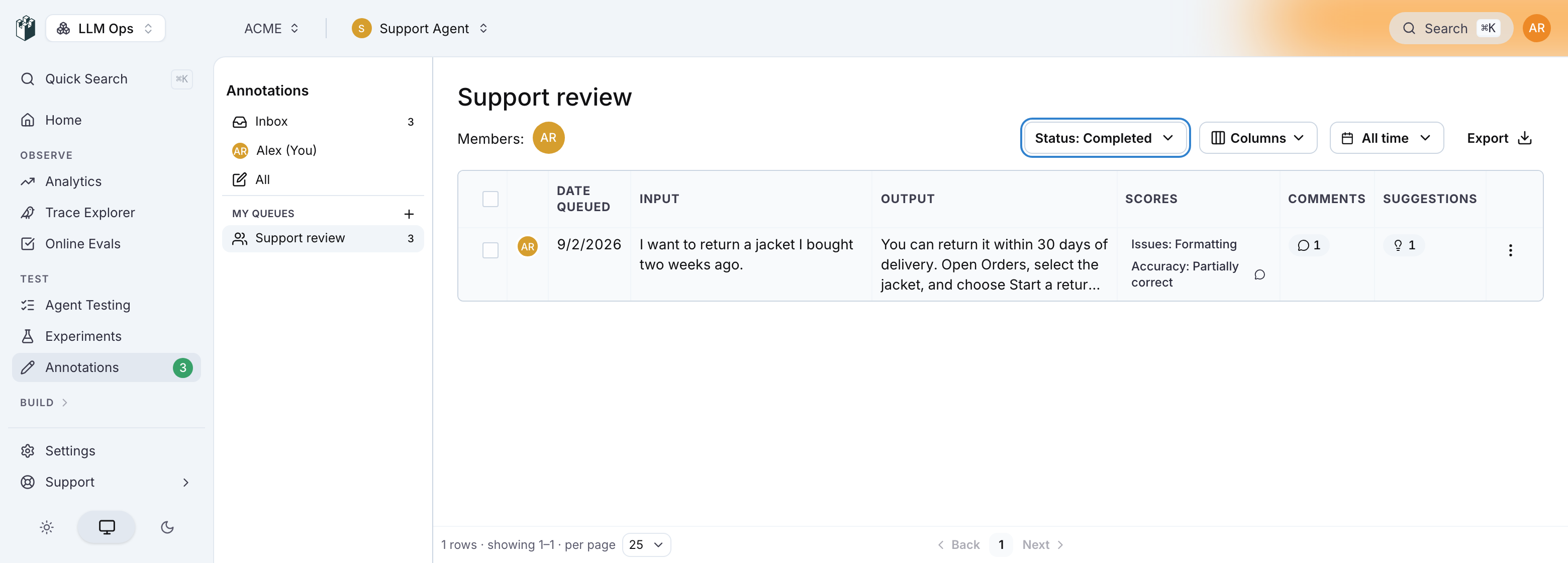The height and width of the screenshot is (563, 1568).
Task: Click the AR avatar in the table row
Action: click(527, 246)
